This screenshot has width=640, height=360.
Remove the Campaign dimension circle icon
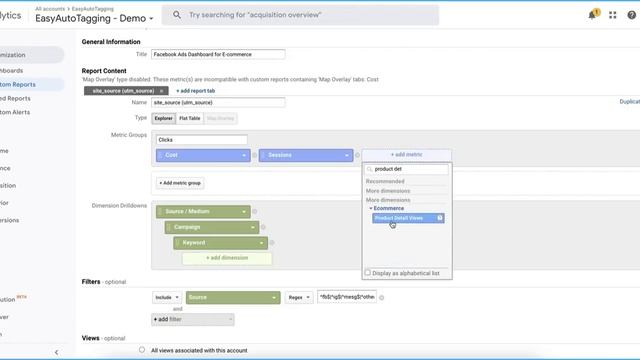[x=263, y=227]
